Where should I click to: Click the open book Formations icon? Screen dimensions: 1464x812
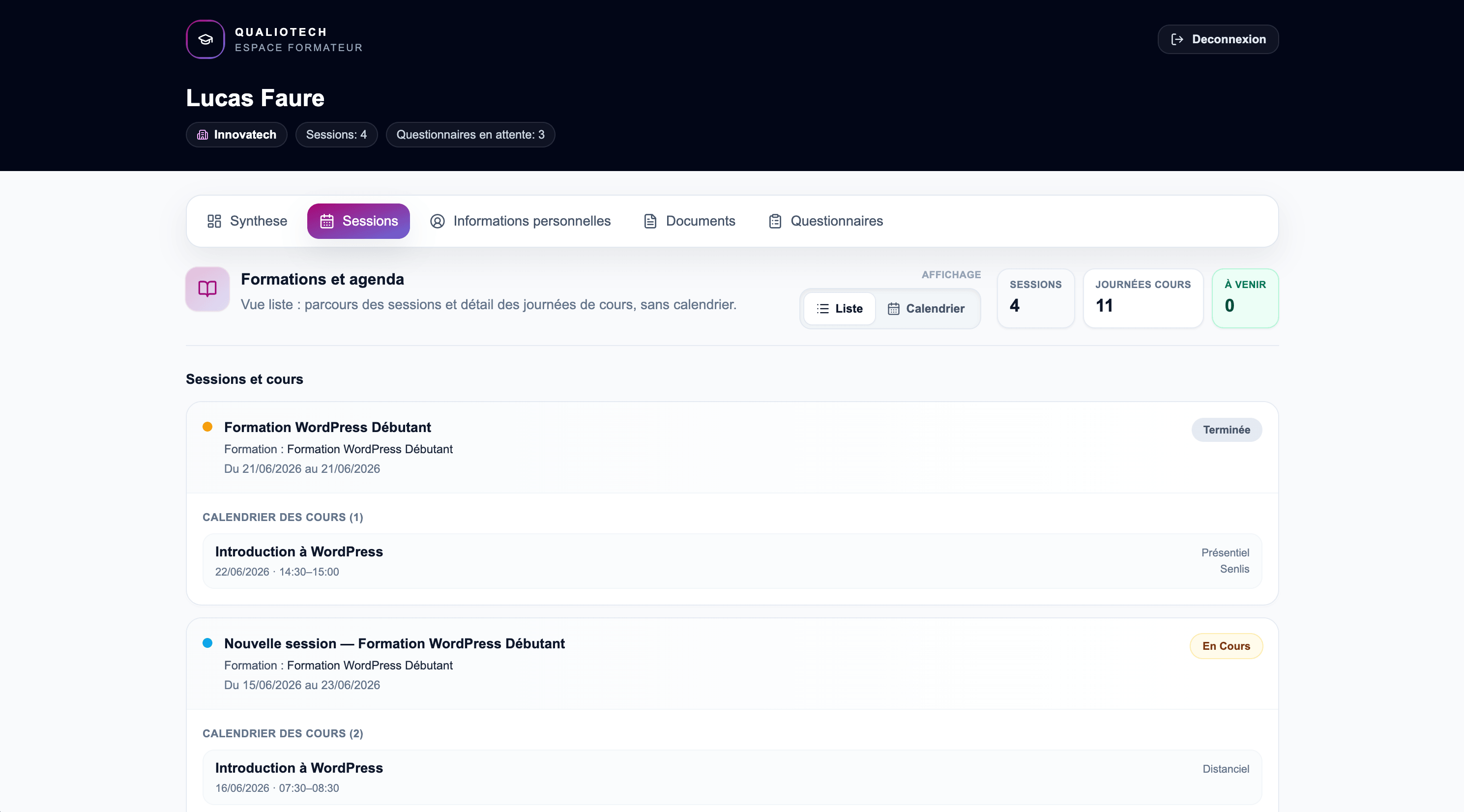tap(207, 289)
